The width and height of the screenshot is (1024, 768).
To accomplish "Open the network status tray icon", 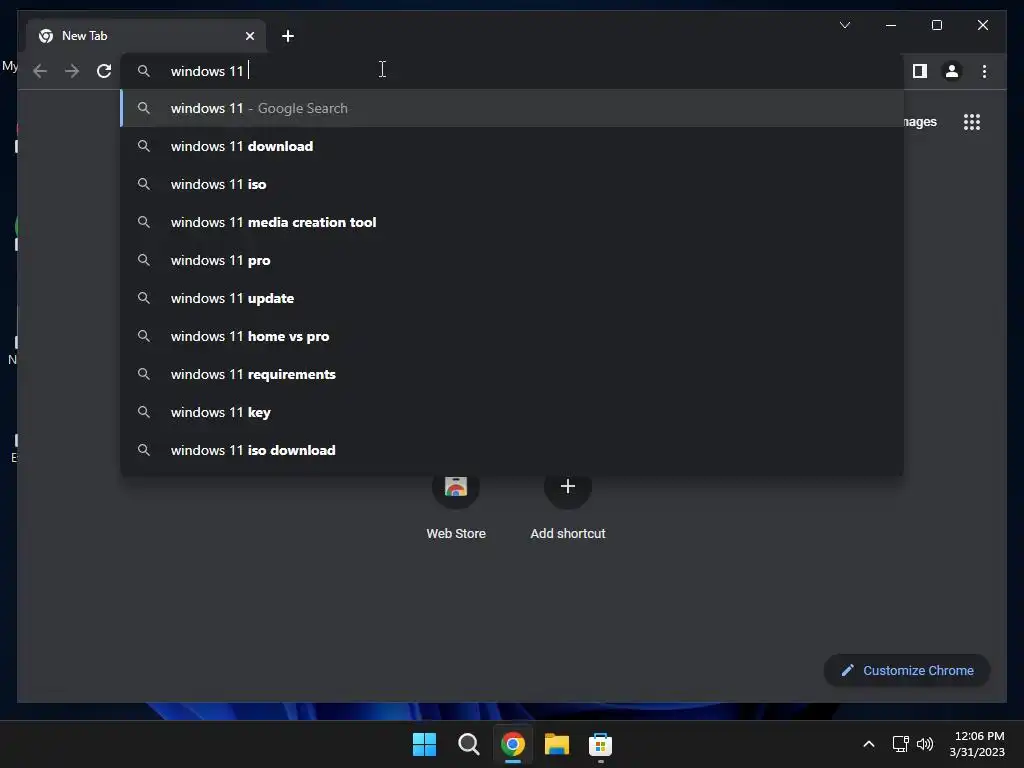I will [901, 744].
